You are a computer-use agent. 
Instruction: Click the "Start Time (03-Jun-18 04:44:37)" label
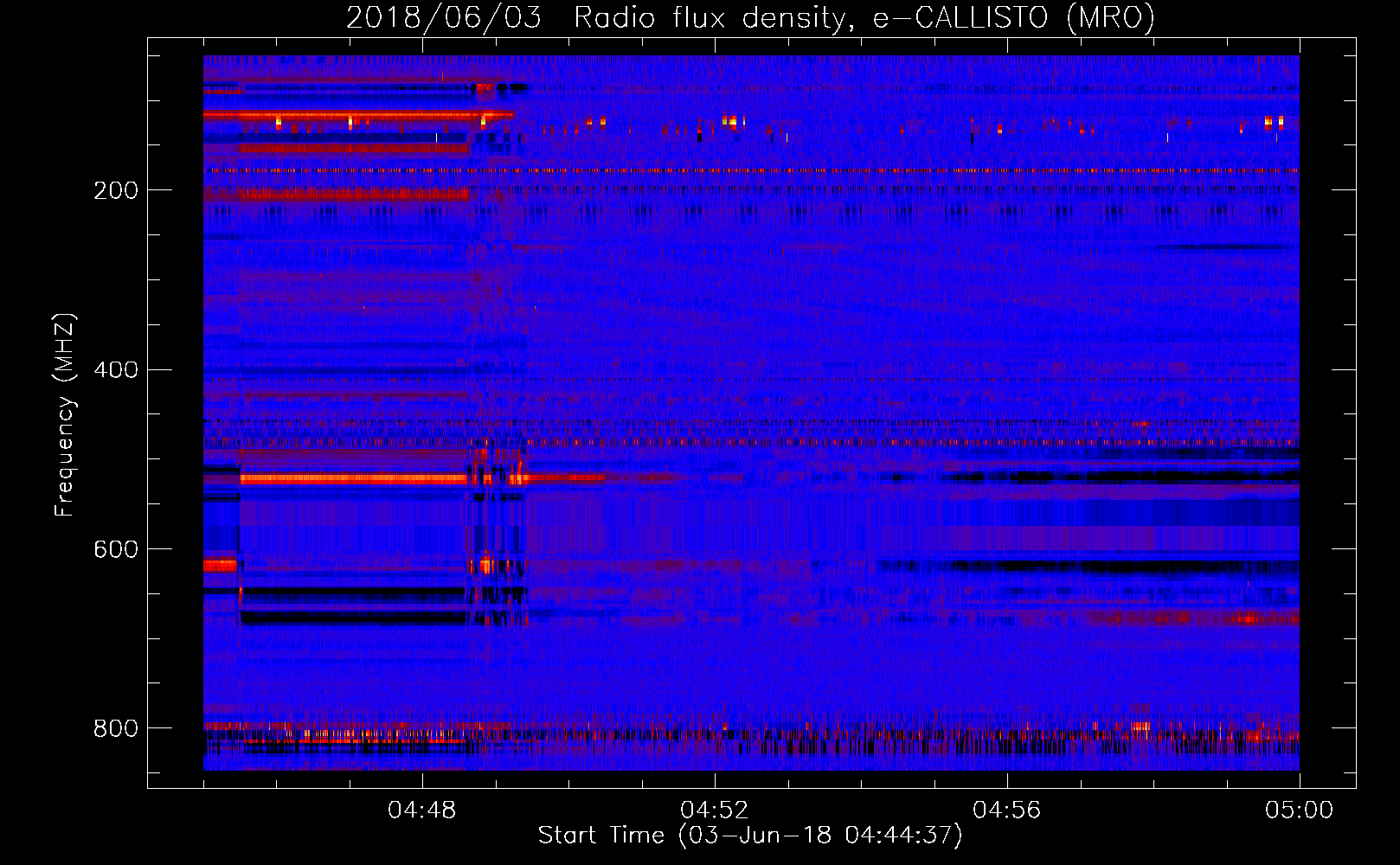750,836
